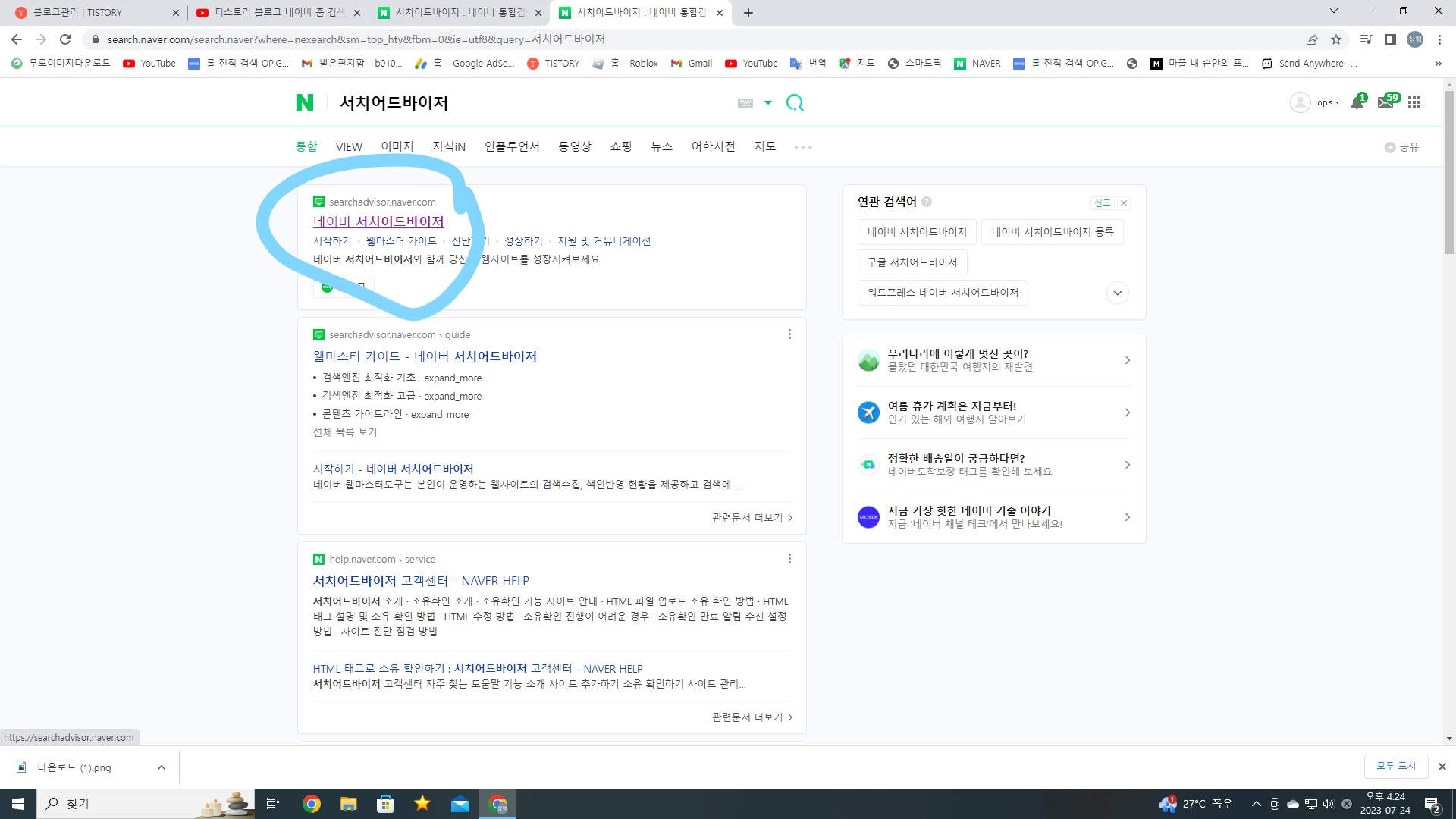Open the ops account dropdown
1456x819 pixels.
(x=1328, y=102)
